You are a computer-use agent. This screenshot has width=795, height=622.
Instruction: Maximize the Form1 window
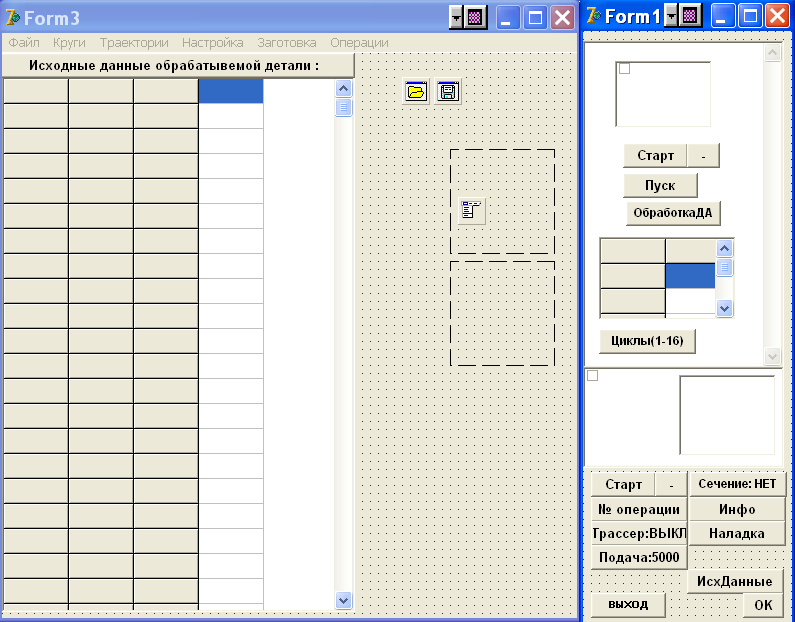(750, 16)
